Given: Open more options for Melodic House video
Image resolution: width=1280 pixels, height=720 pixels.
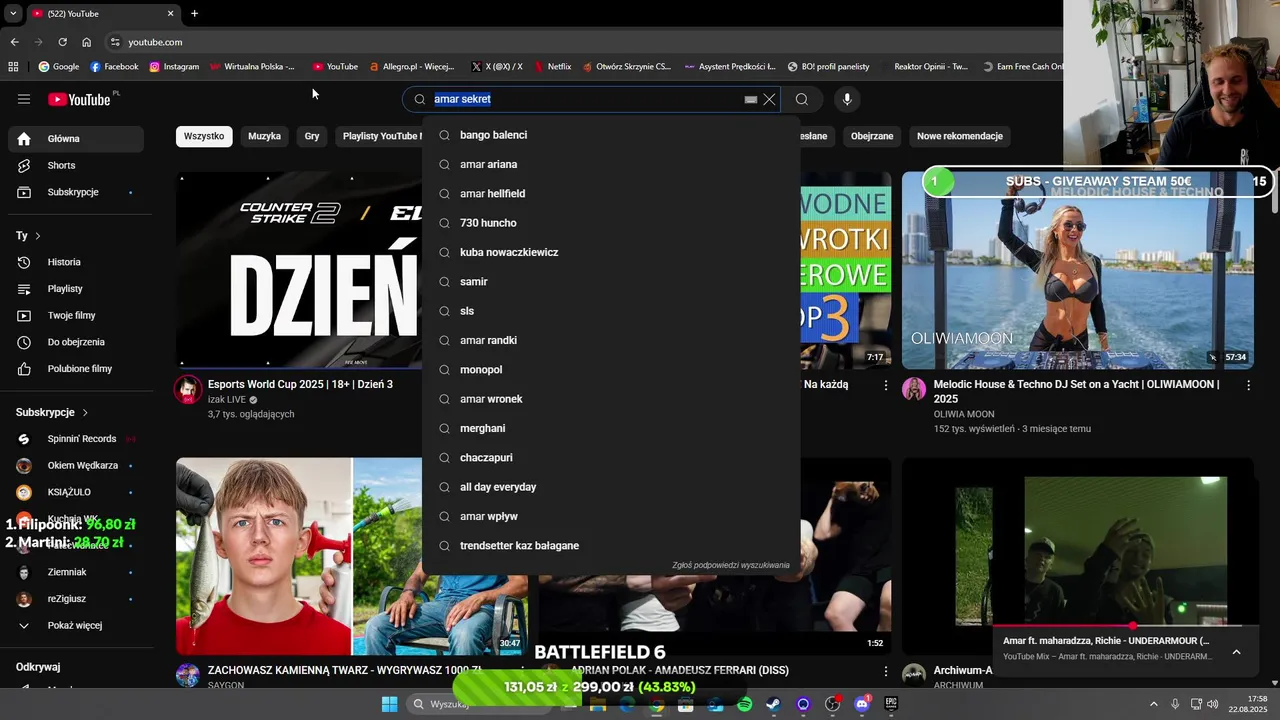Looking at the screenshot, I should (x=1248, y=385).
